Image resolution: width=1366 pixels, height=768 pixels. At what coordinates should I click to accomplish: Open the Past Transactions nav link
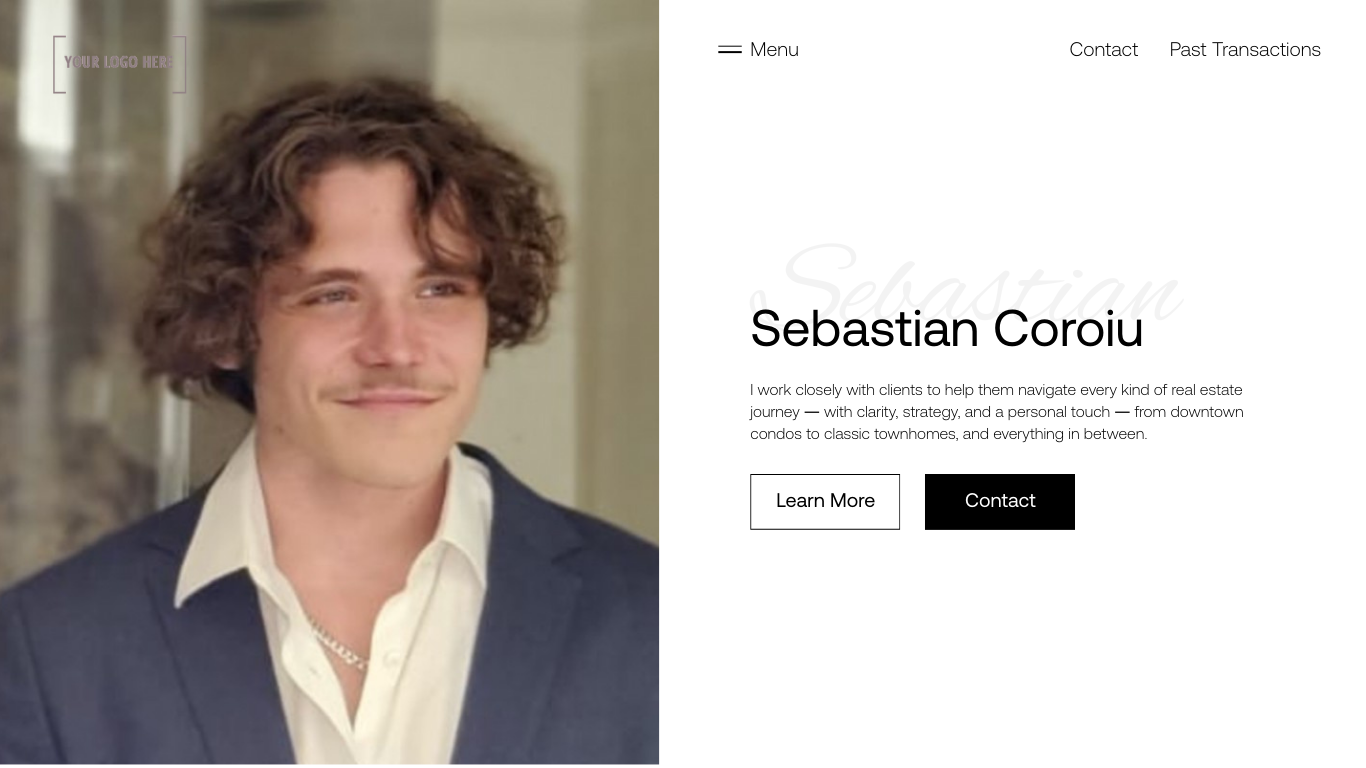[x=1245, y=49]
